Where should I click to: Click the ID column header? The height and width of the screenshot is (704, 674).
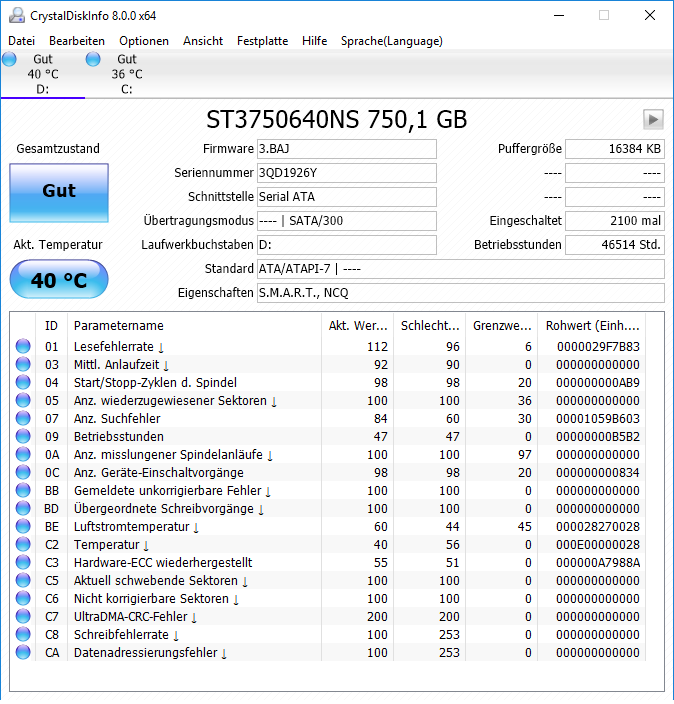pos(51,326)
